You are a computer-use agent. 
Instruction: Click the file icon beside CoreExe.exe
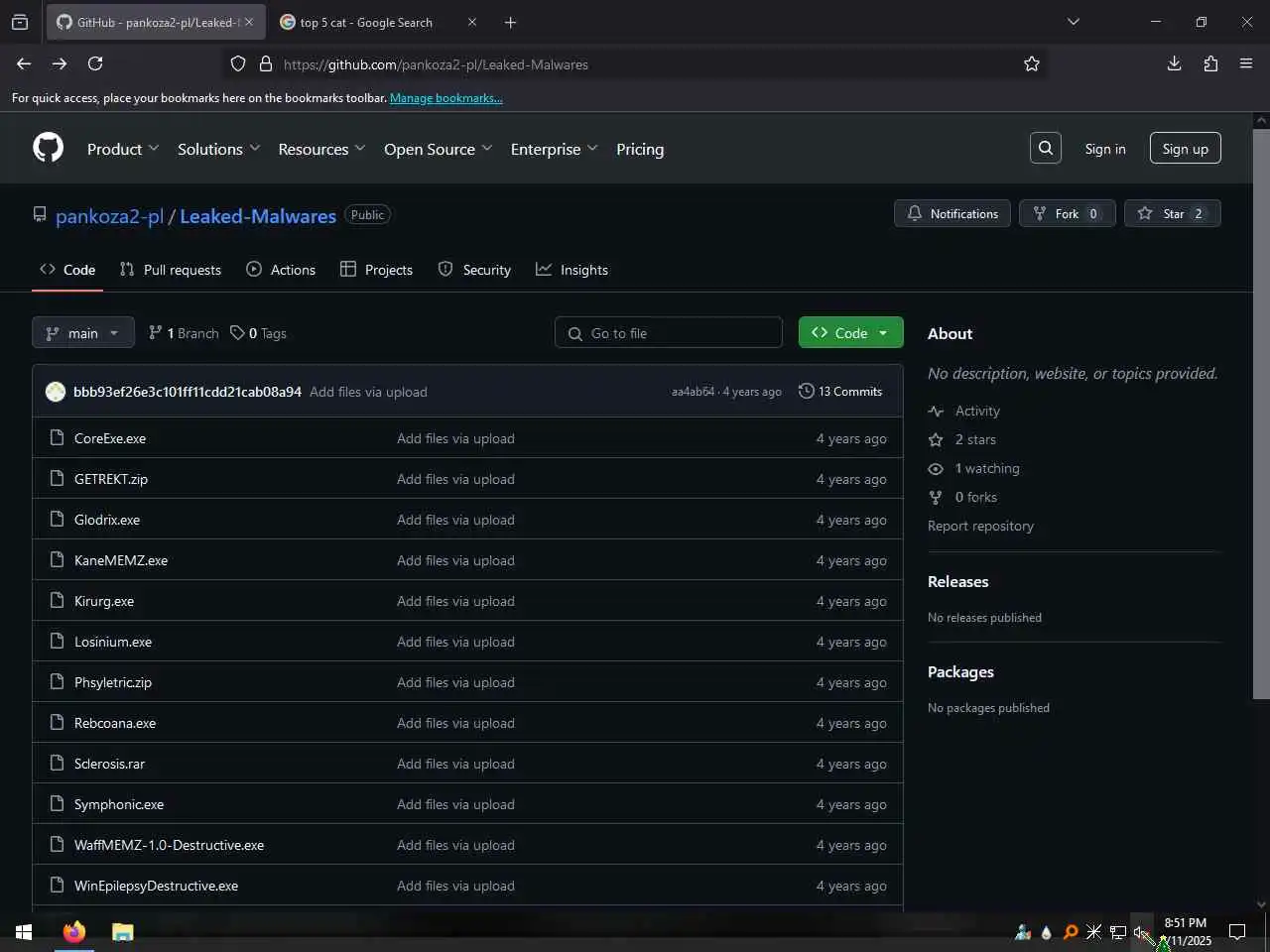tap(57, 437)
